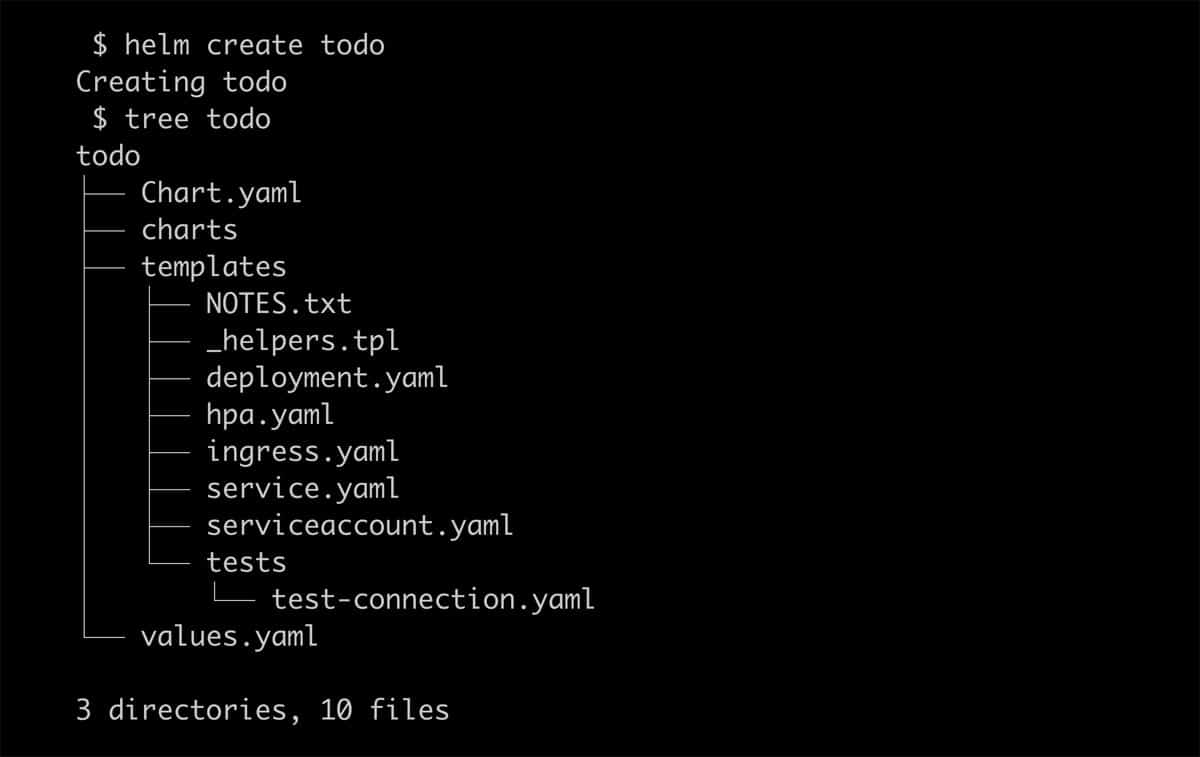The image size is (1200, 757).
Task: Click the '3 directories, 10 files' summary
Action: click(263, 710)
